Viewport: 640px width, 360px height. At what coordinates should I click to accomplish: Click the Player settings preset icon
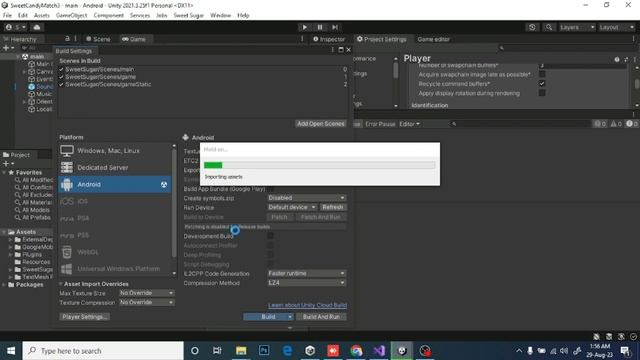[x=626, y=60]
